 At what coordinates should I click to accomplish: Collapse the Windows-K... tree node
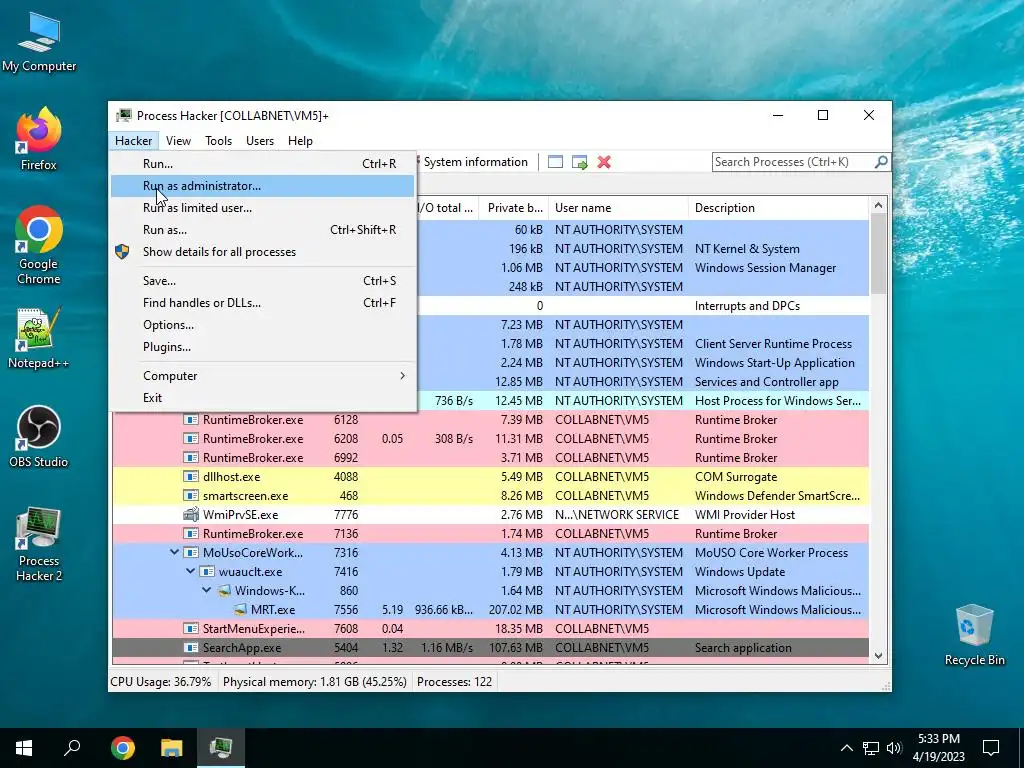(206, 590)
